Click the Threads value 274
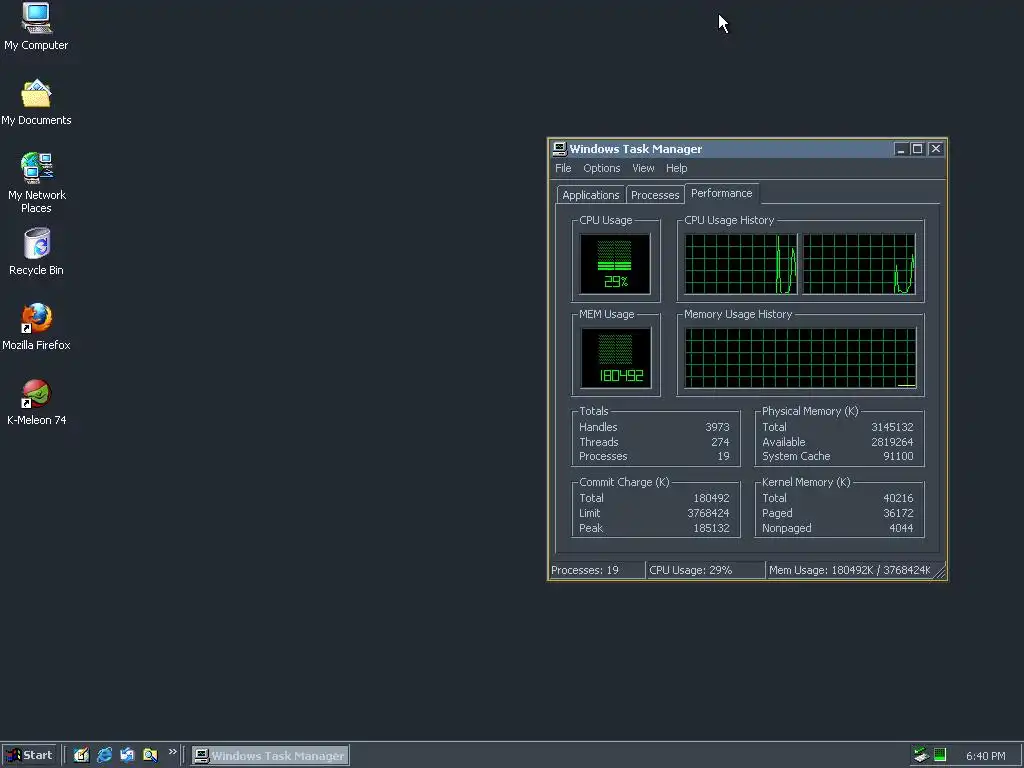Viewport: 1024px width, 768px height. pyautogui.click(x=720, y=442)
